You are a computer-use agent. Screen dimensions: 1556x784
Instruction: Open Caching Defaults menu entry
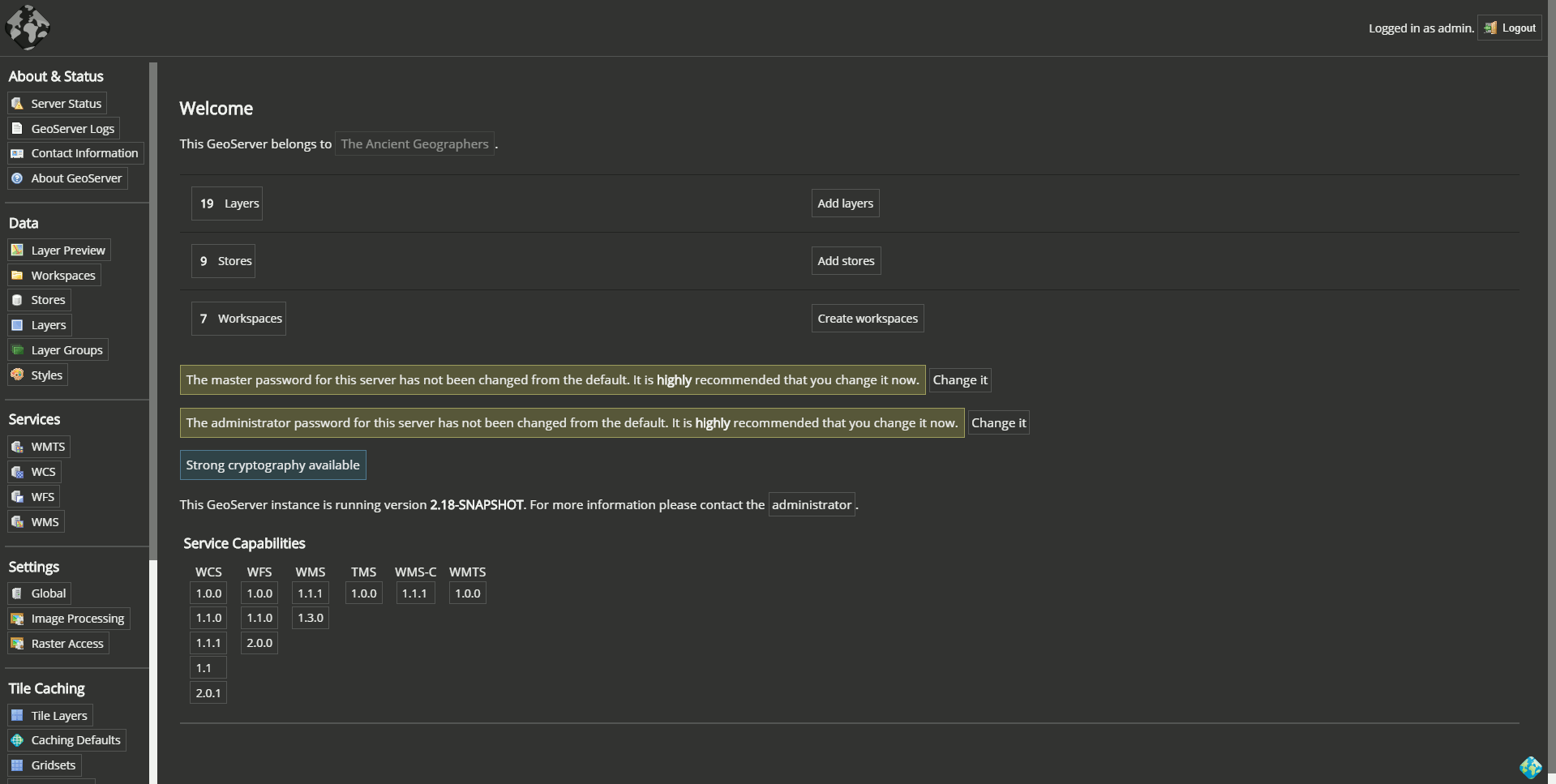coord(66,740)
